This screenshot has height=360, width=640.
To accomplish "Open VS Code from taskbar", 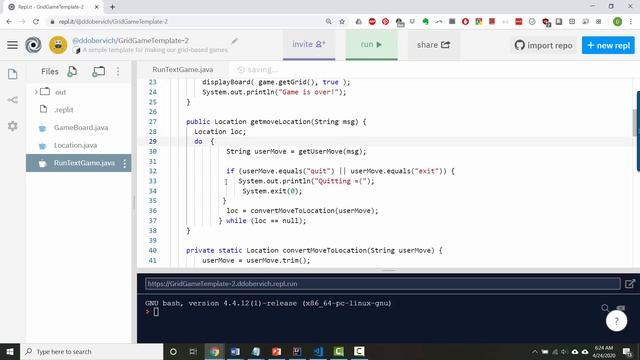I will coord(318,351).
